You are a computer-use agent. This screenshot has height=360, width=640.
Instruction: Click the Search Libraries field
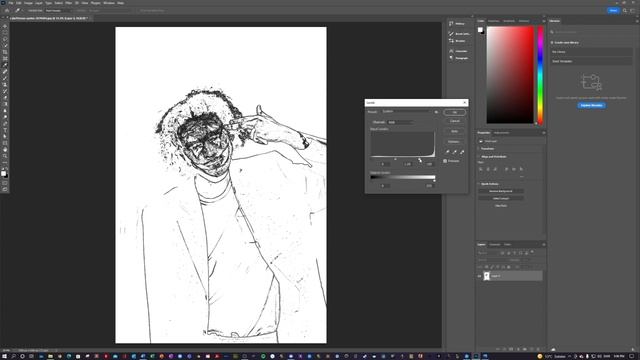click(591, 32)
